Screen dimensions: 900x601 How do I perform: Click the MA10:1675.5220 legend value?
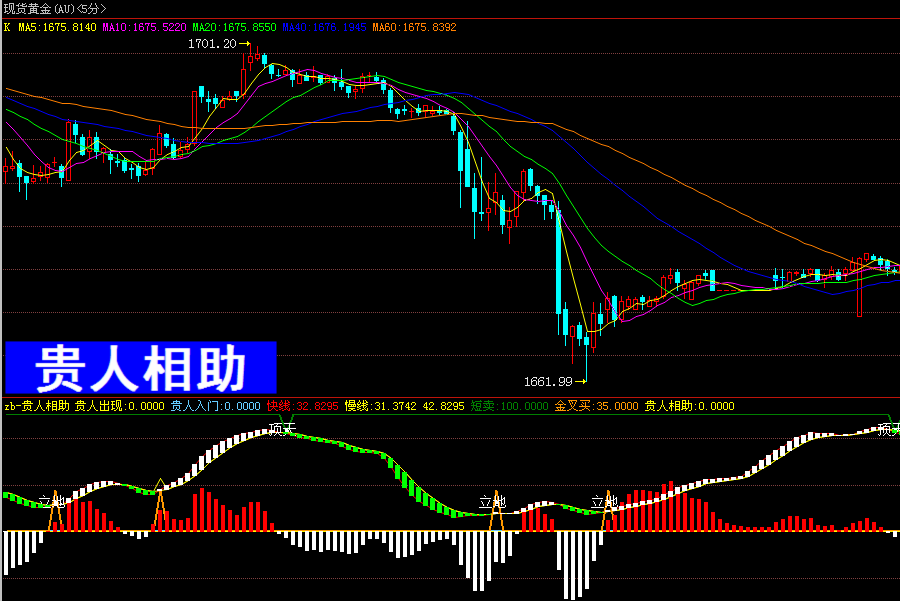(x=144, y=27)
